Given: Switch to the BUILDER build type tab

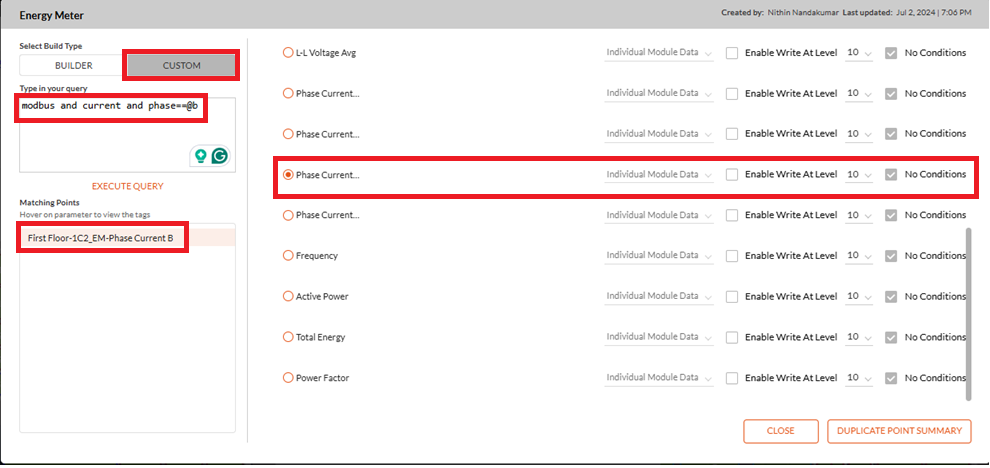Looking at the screenshot, I should coord(73,66).
